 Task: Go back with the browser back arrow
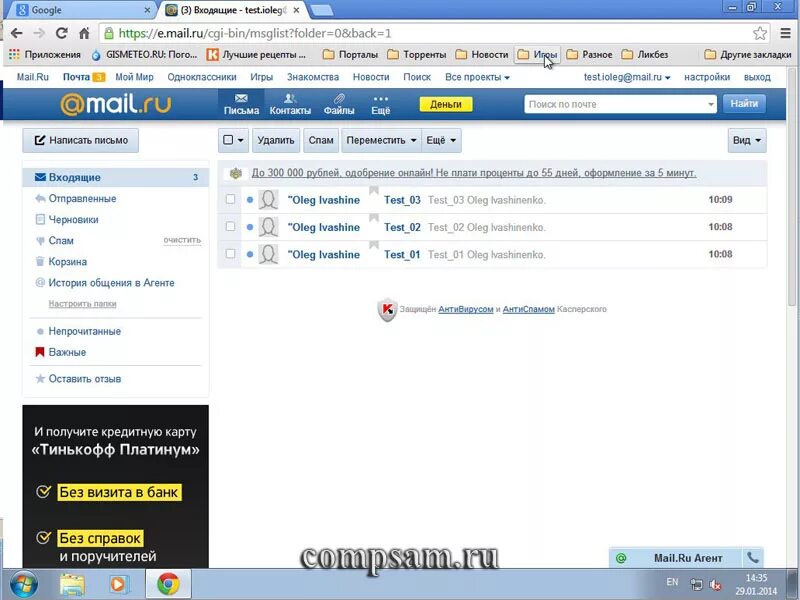click(16, 34)
